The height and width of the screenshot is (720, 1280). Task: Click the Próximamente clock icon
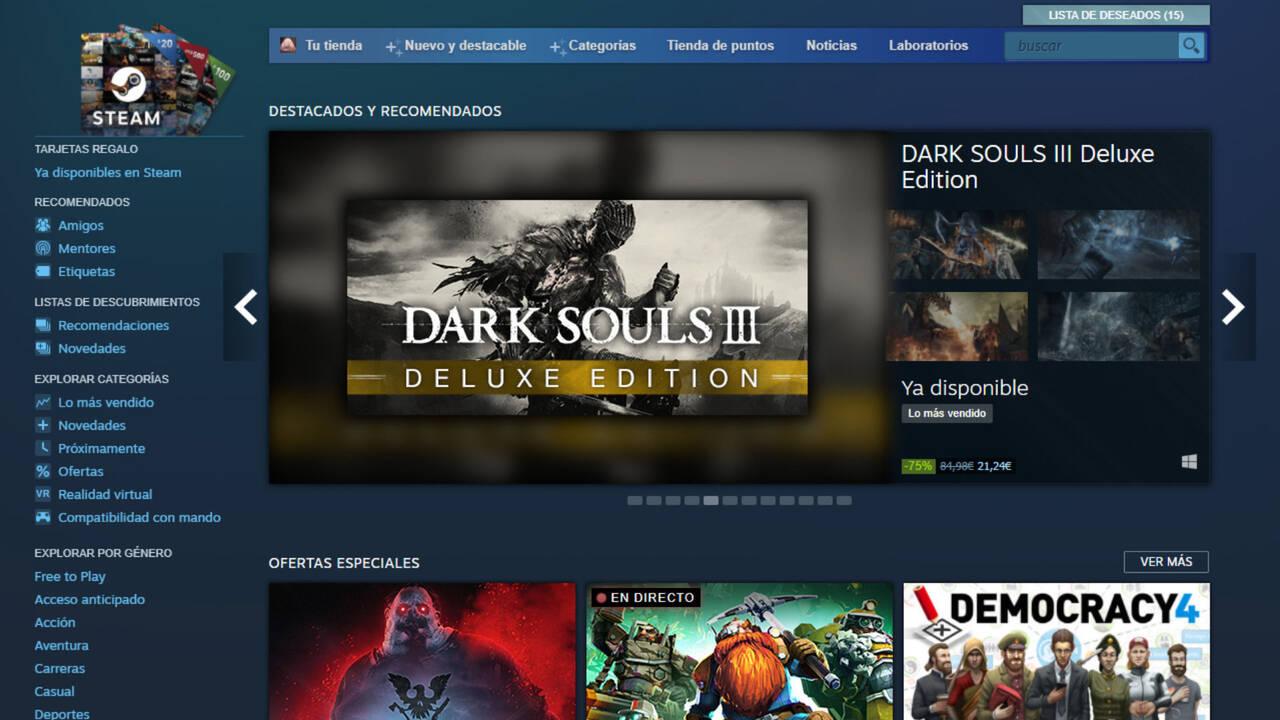pyautogui.click(x=43, y=448)
